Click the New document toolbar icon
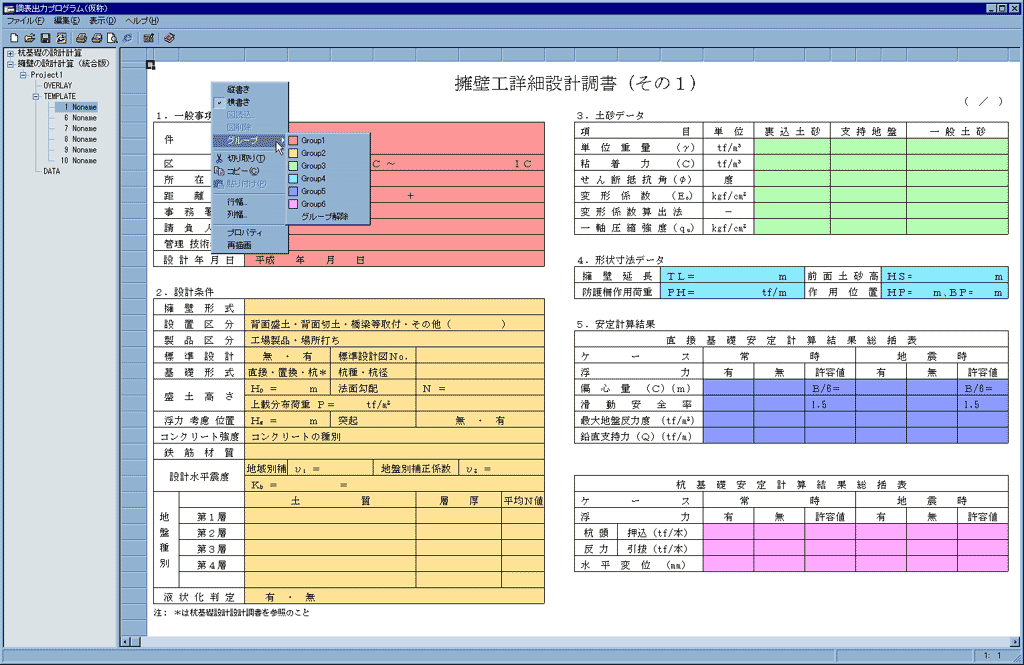 (14, 37)
